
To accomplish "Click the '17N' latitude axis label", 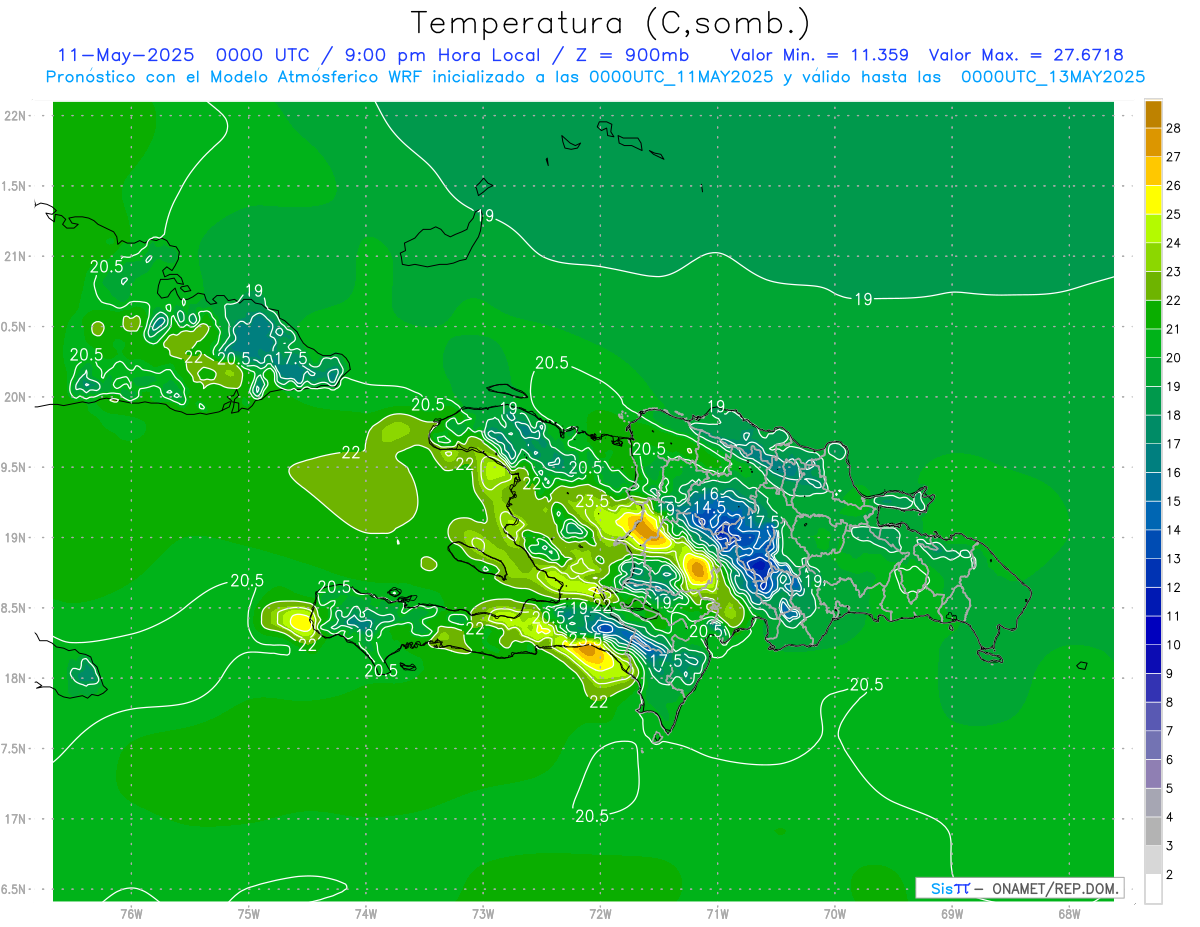I will pos(16,819).
